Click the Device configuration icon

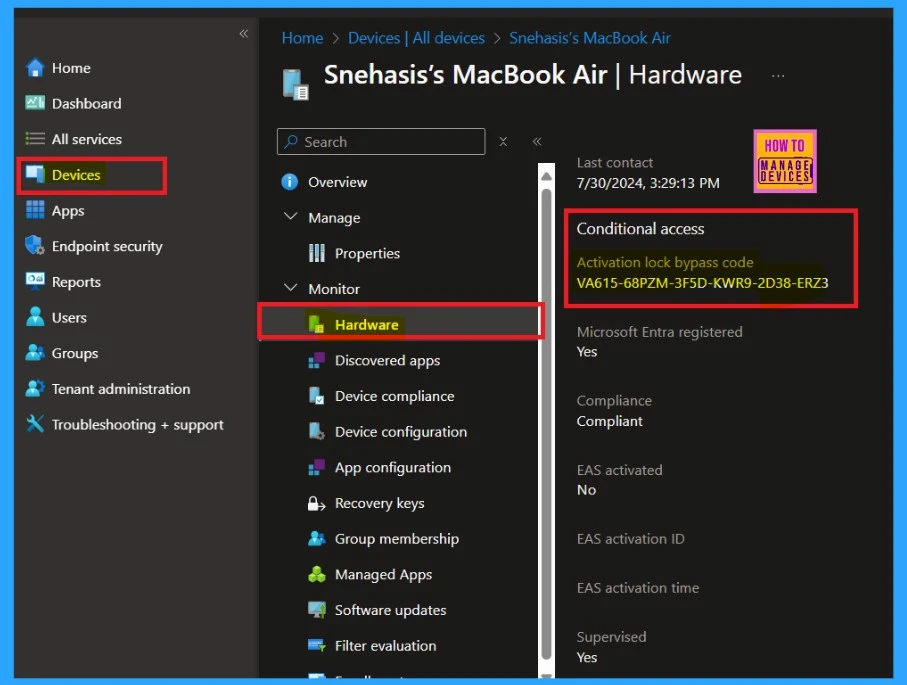click(x=316, y=431)
